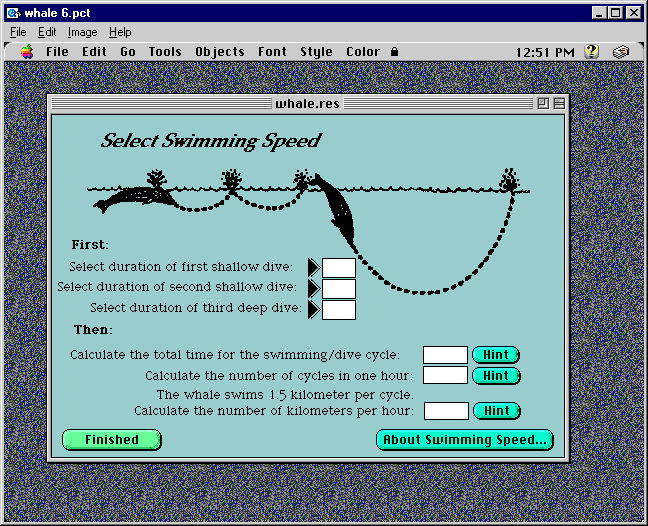Viewport: 648px width, 526px height.
Task: Click the collapse box on whale.res window
Action: pyautogui.click(x=559, y=103)
